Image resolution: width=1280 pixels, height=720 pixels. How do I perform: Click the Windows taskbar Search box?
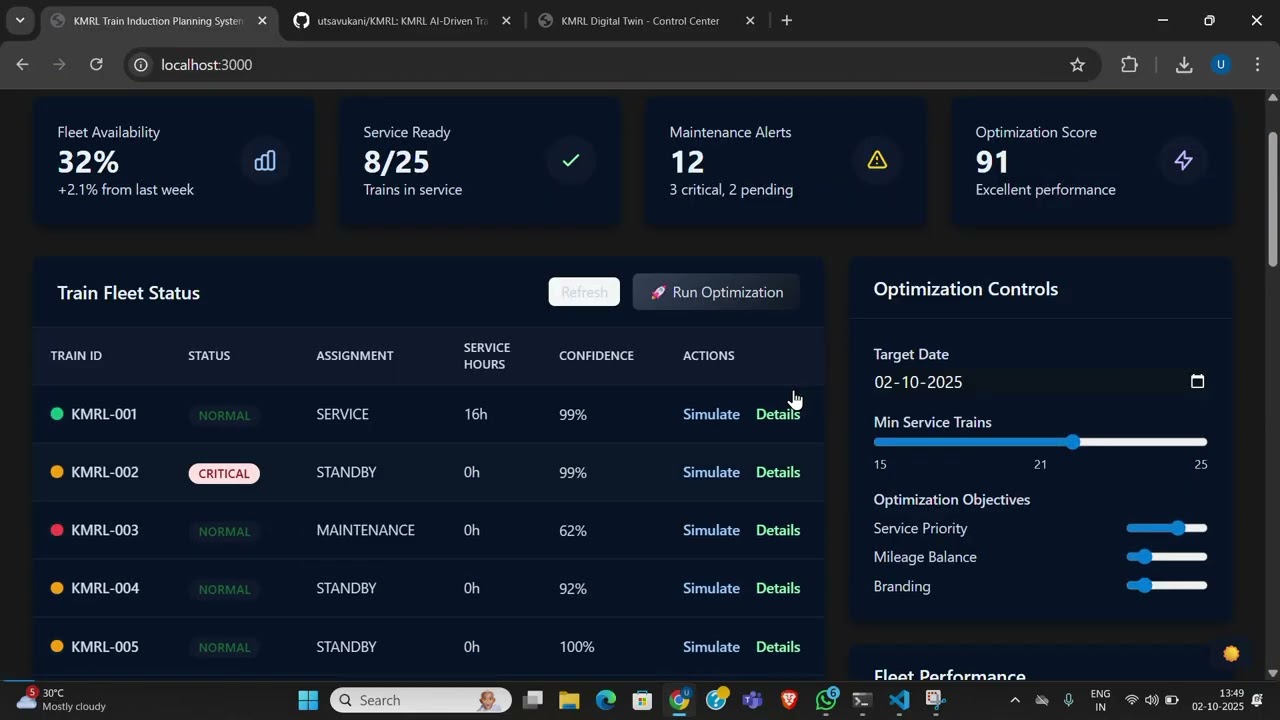420,700
